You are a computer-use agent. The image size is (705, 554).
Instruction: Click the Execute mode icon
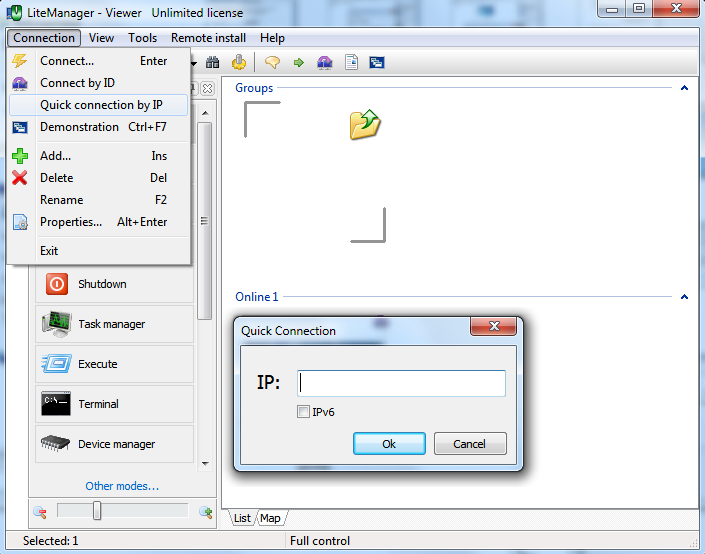[x=56, y=363]
